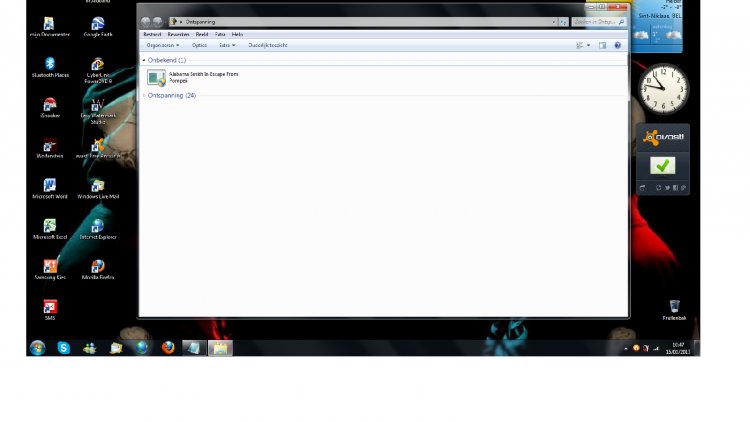Screen dimensions: 750x422
Task: Click the avast gadget green checkmark status
Action: tap(662, 166)
